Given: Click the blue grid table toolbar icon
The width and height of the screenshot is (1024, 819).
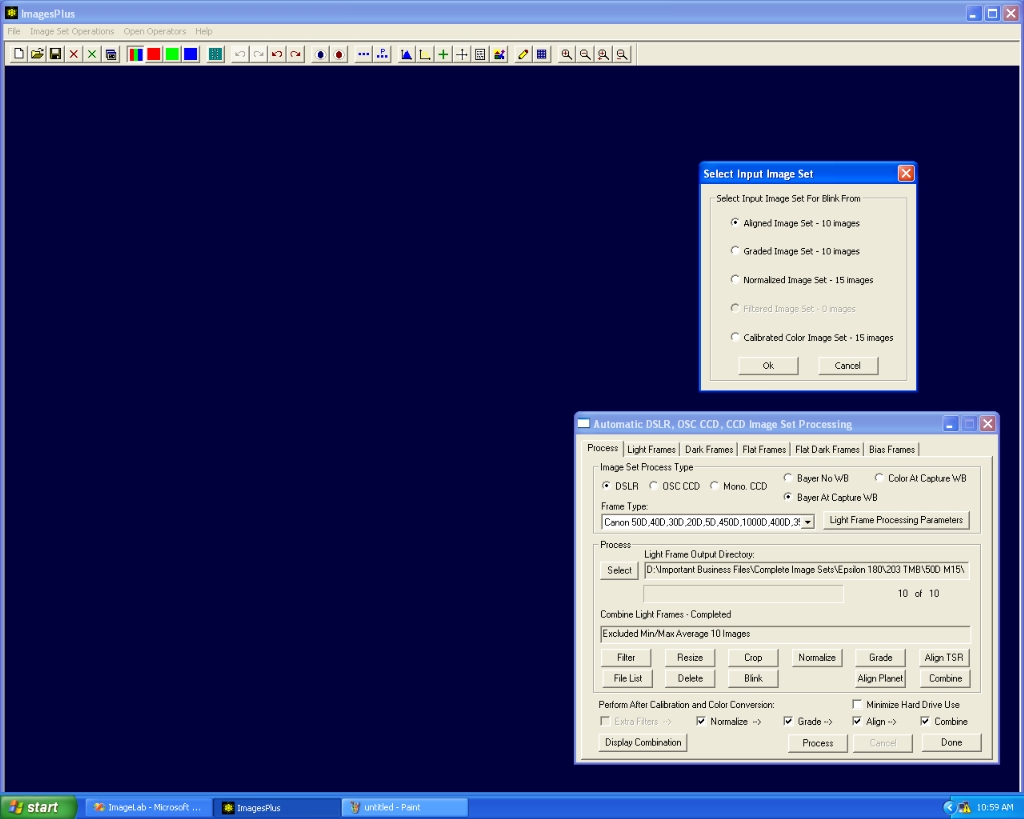Looking at the screenshot, I should coord(541,54).
